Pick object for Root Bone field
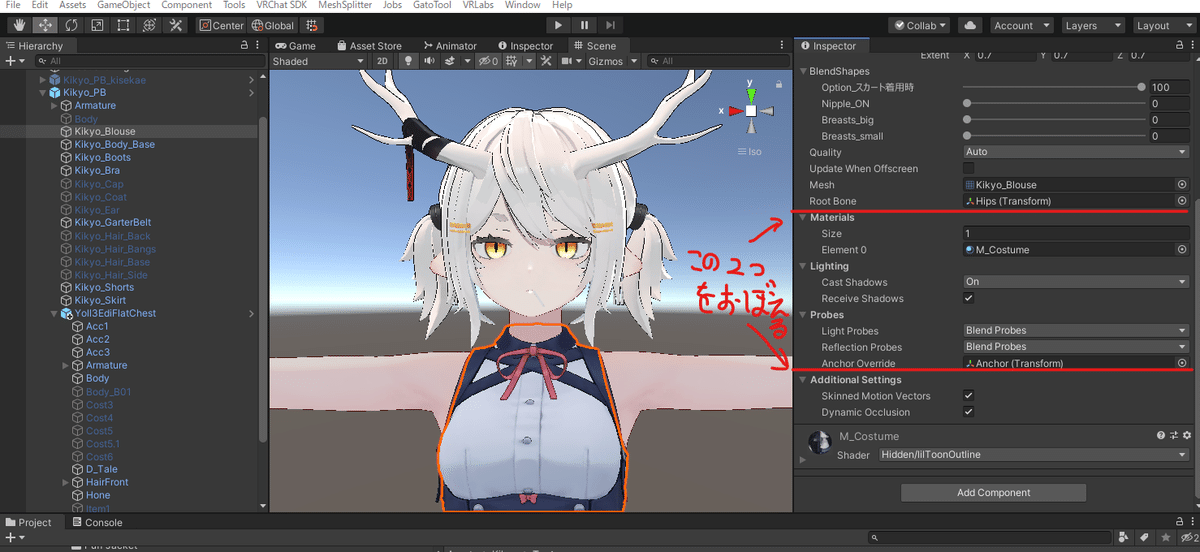 [1182, 201]
